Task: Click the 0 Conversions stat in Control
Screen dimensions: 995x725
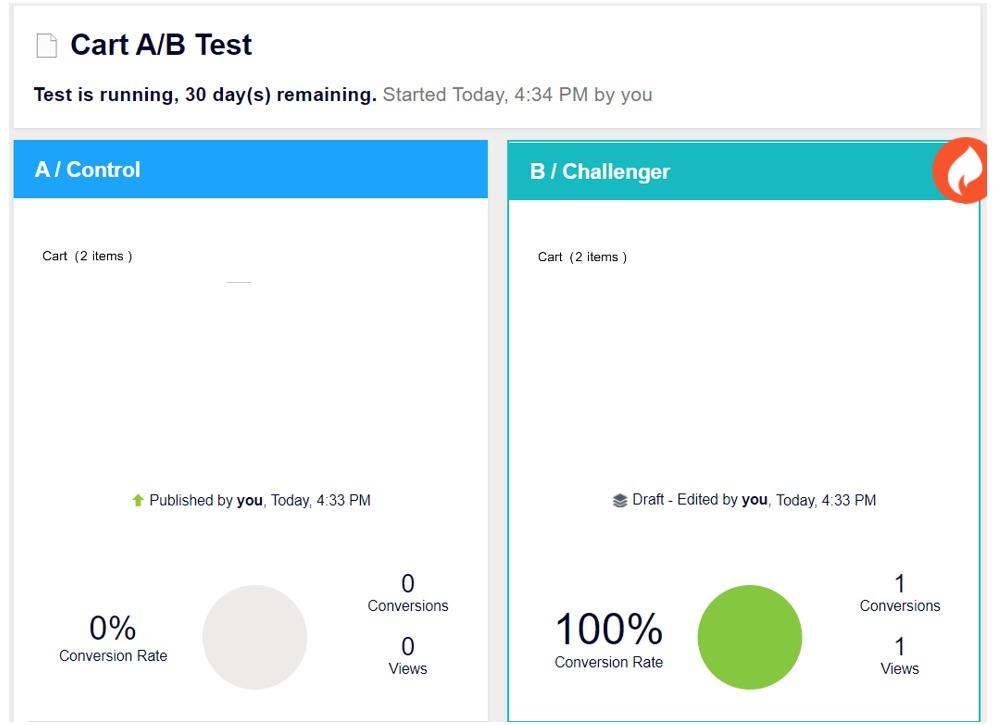Action: click(x=407, y=593)
